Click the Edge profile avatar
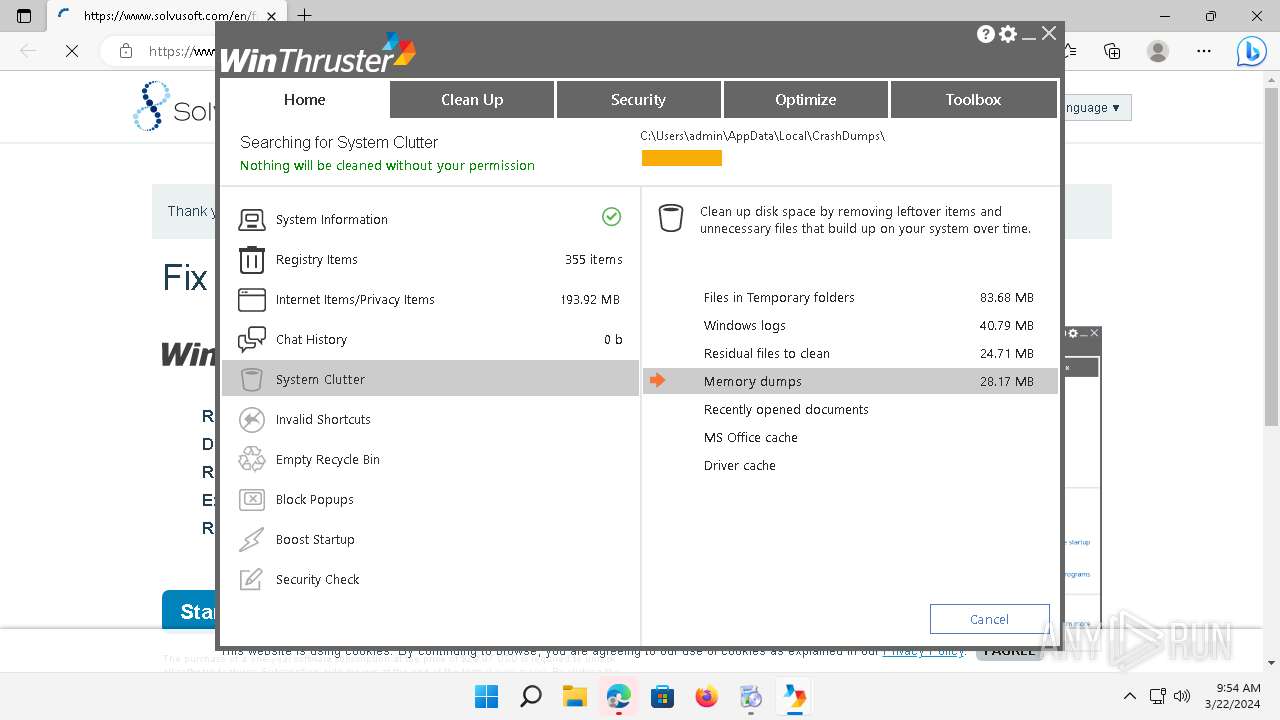 coord(1158,51)
